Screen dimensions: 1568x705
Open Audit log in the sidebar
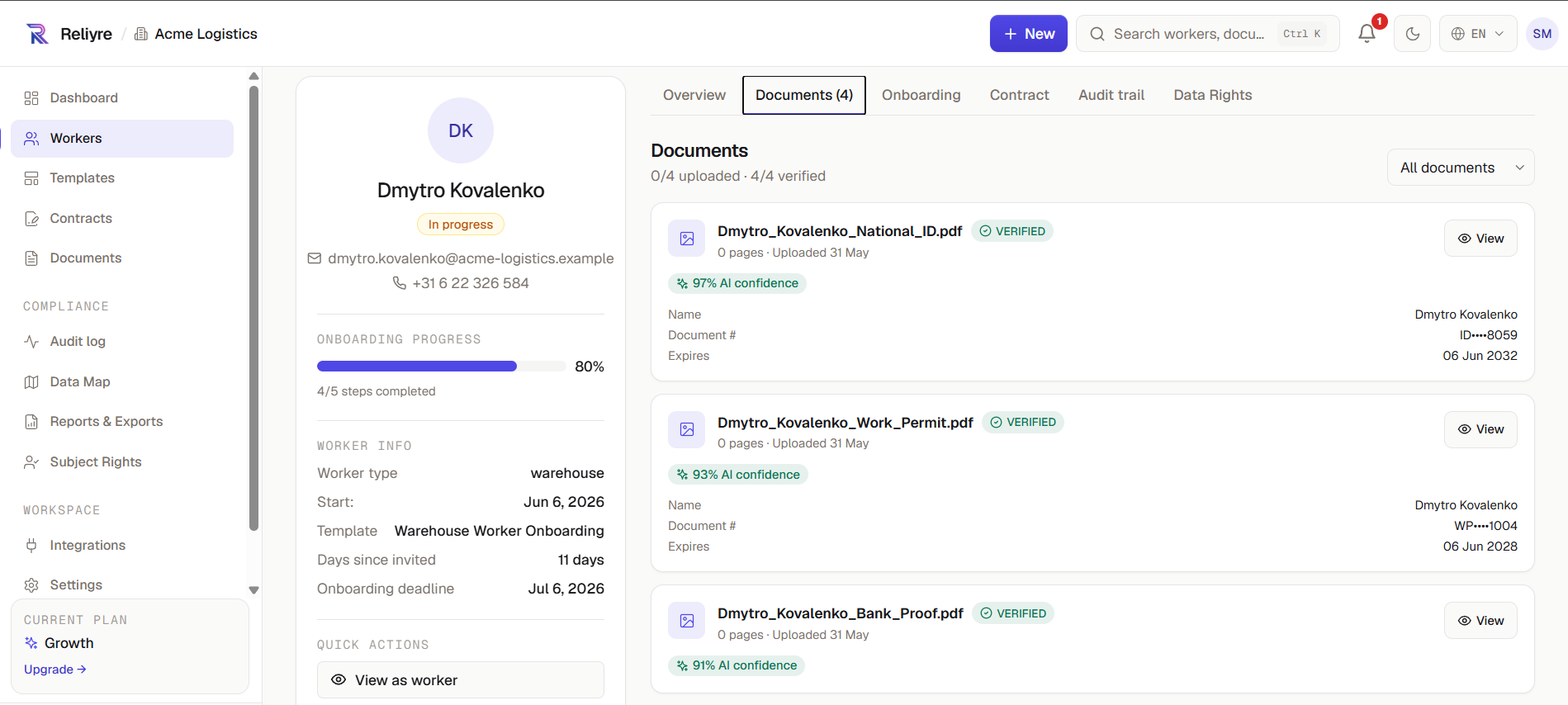coord(122,342)
